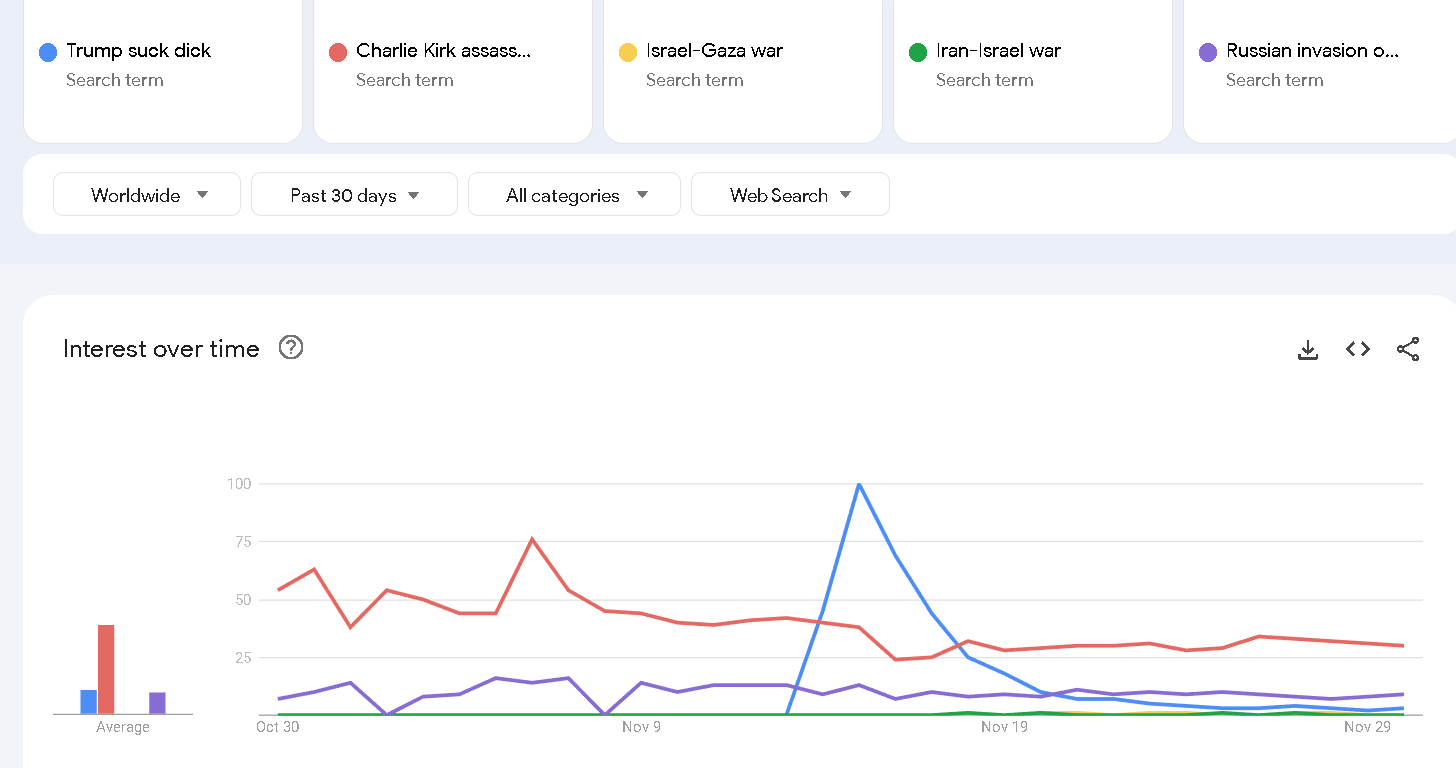Screen dimensions: 1456x768
Task: Open help next to Interest over time
Action: pos(291,348)
